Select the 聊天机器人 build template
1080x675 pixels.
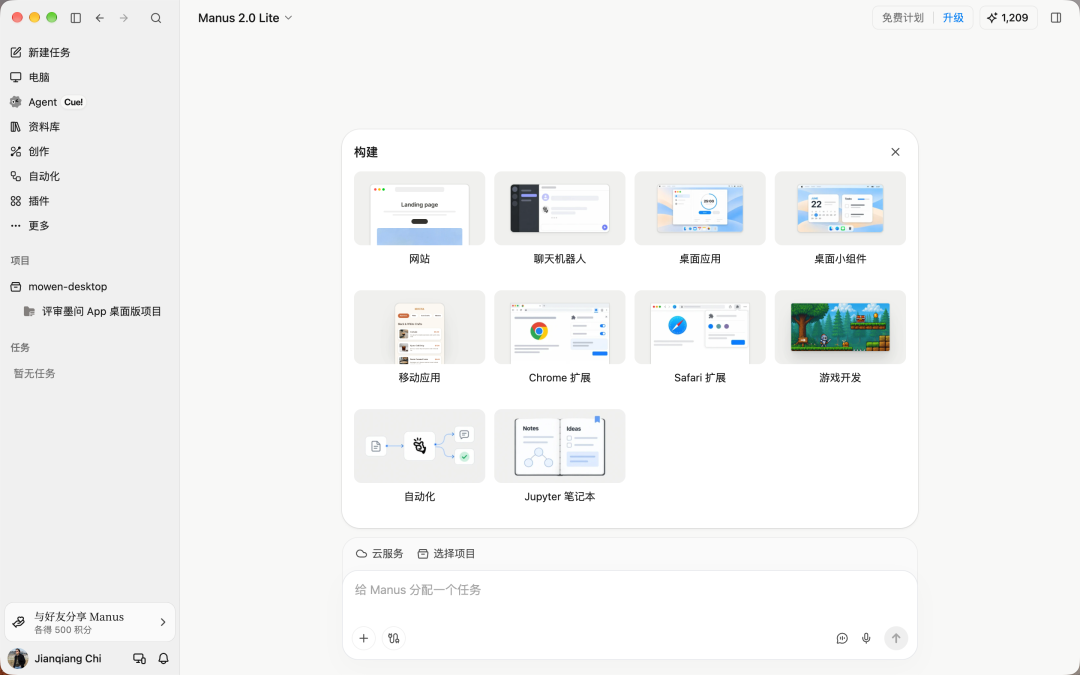pos(559,220)
